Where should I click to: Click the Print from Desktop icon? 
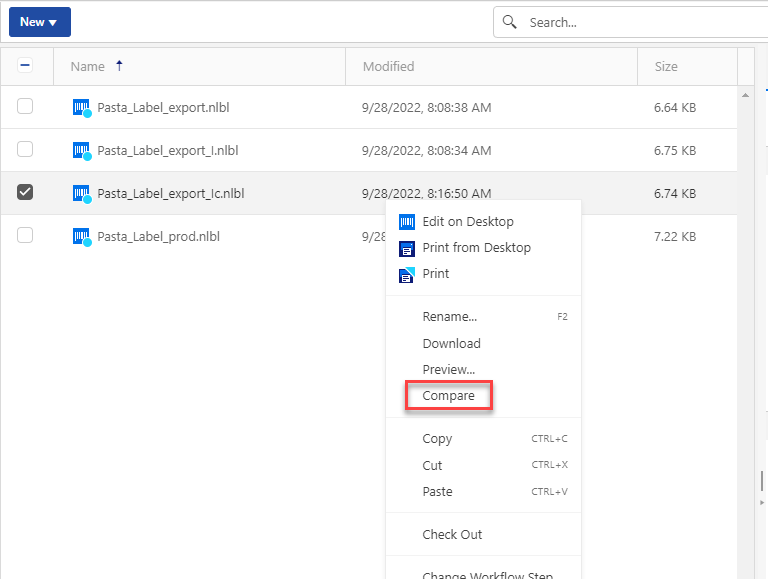(x=407, y=248)
